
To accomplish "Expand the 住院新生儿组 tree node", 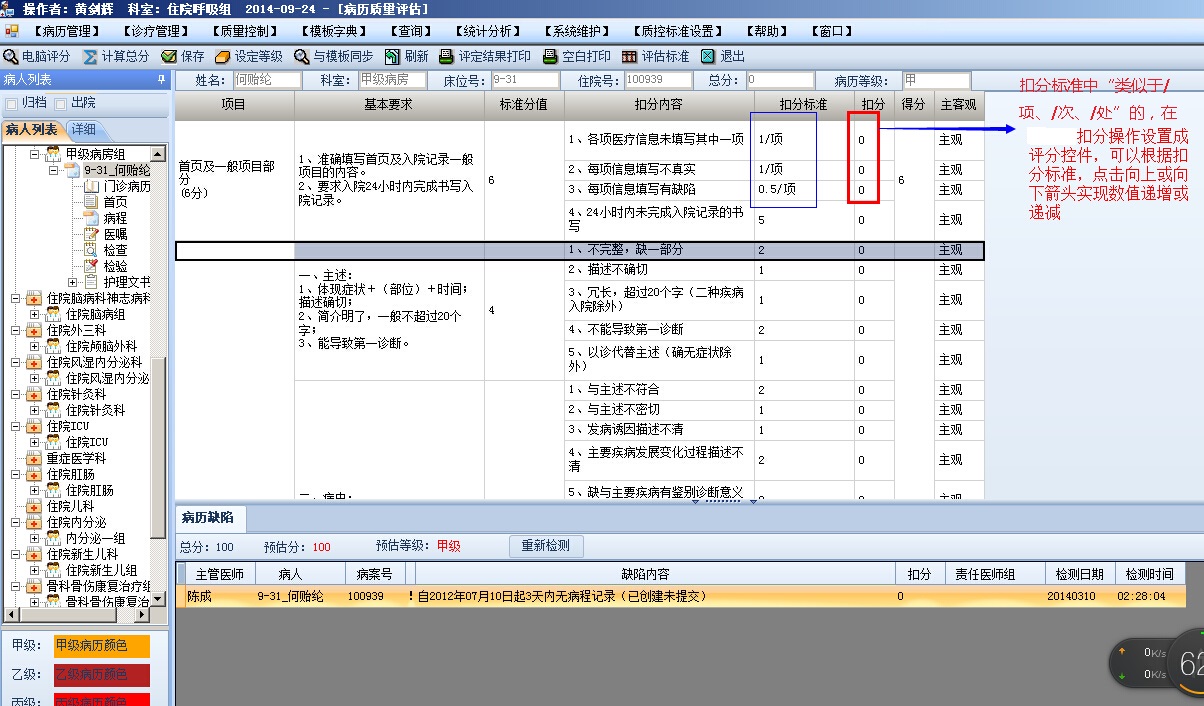I will [33, 570].
